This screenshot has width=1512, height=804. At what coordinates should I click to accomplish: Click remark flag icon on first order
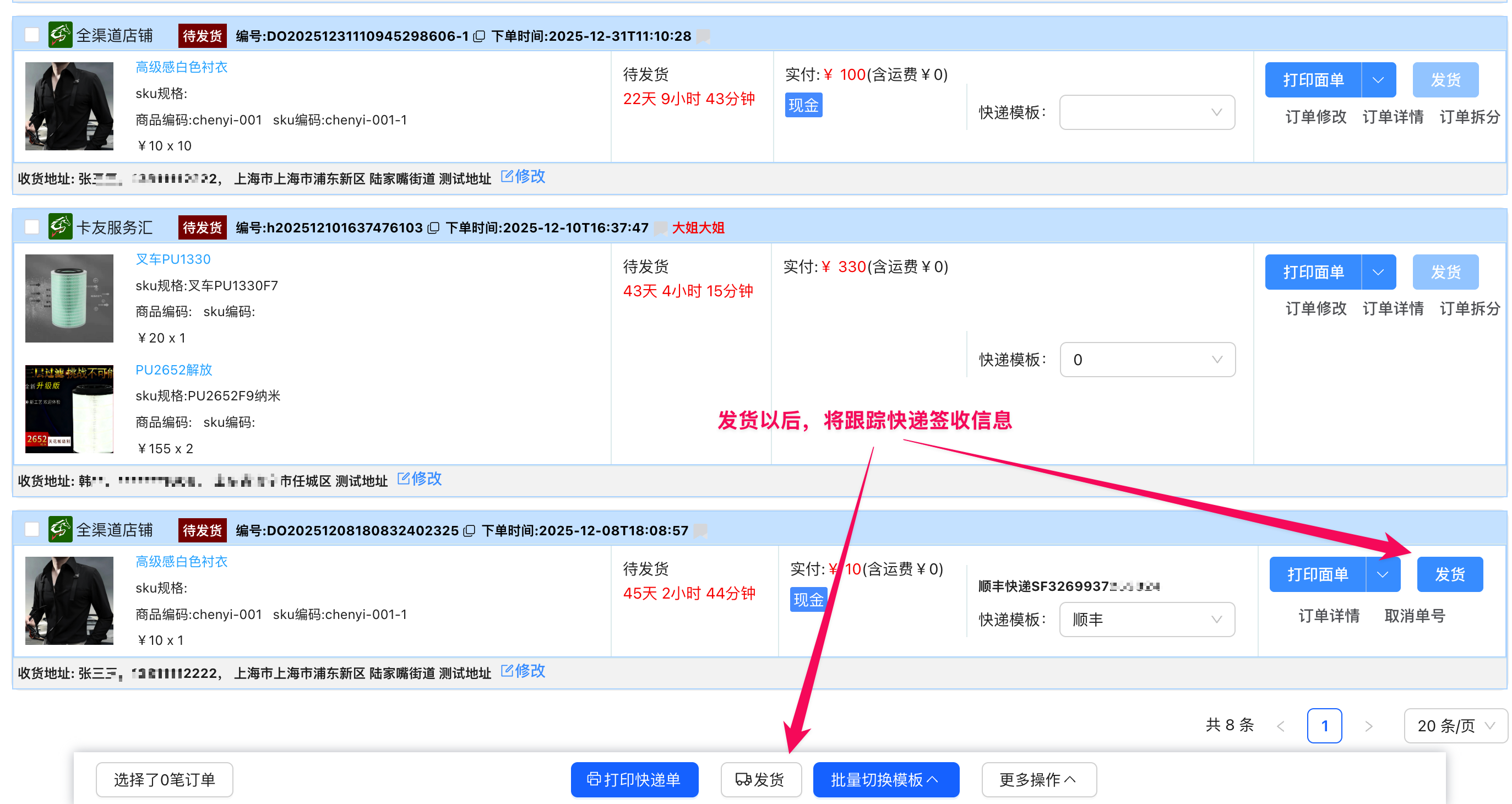tap(703, 36)
